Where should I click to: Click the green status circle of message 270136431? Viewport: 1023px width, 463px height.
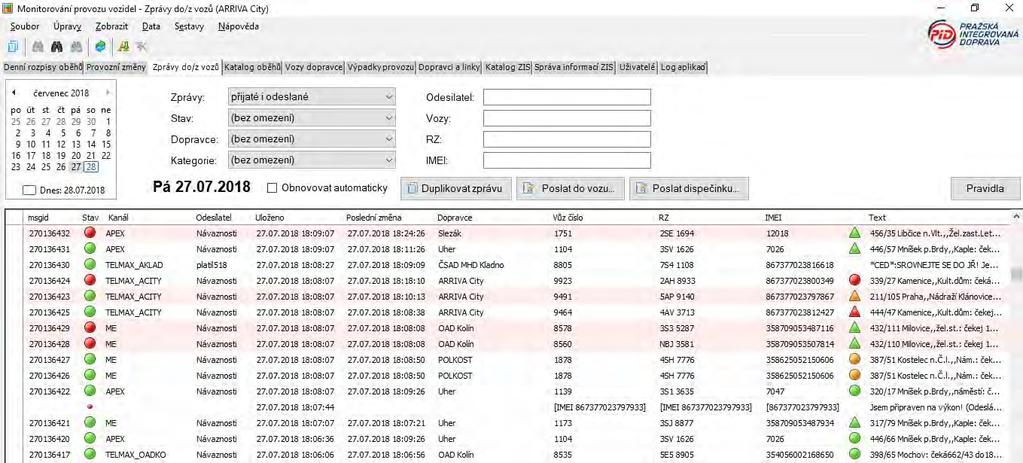point(90,248)
